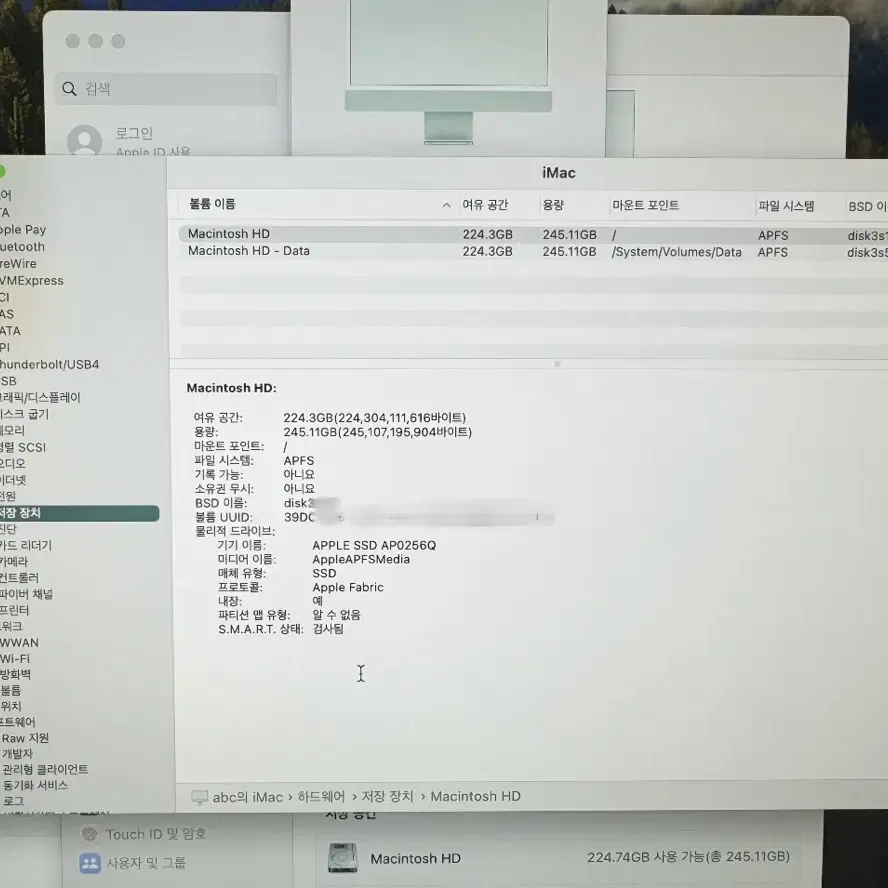Click 저장 장치 in the path bar
Screen dimensions: 888x888
[387, 797]
